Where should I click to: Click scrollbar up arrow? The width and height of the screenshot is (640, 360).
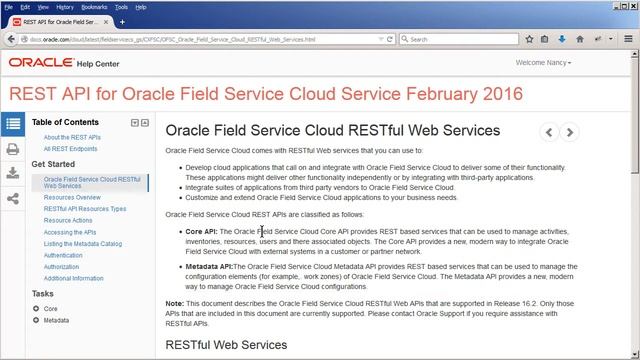[x=634, y=54]
